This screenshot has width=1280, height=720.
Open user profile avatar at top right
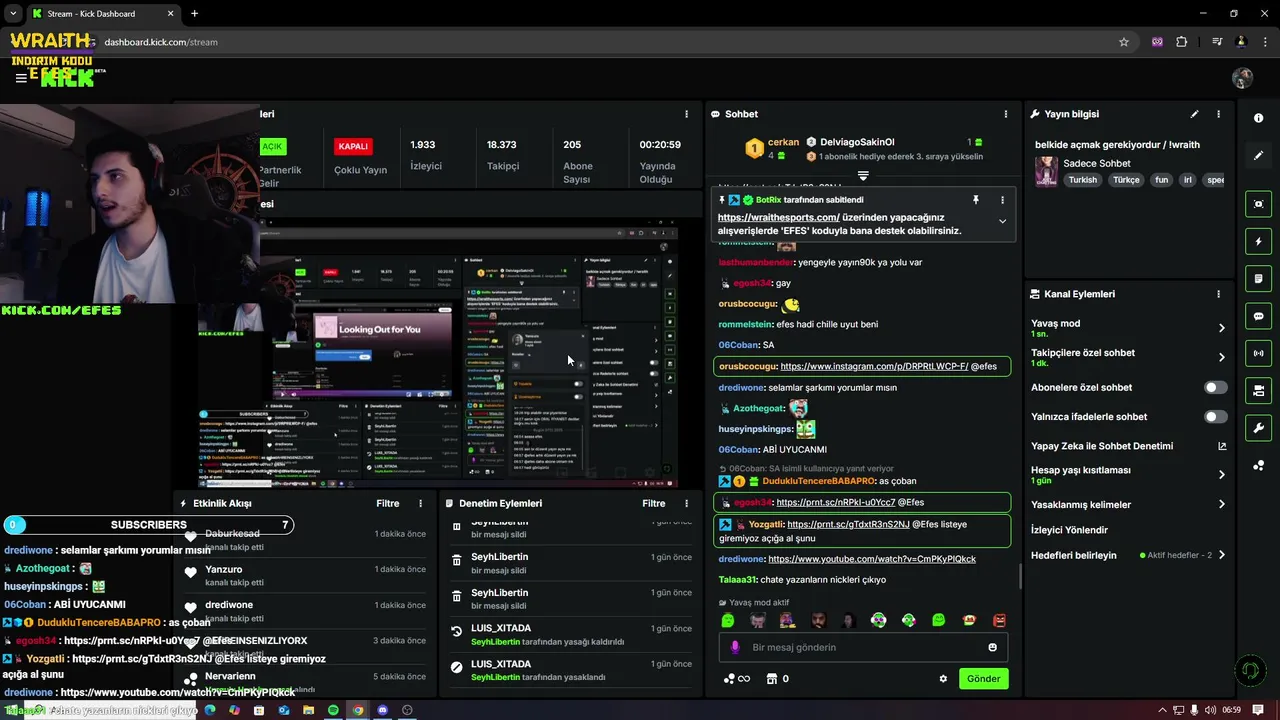[1242, 78]
